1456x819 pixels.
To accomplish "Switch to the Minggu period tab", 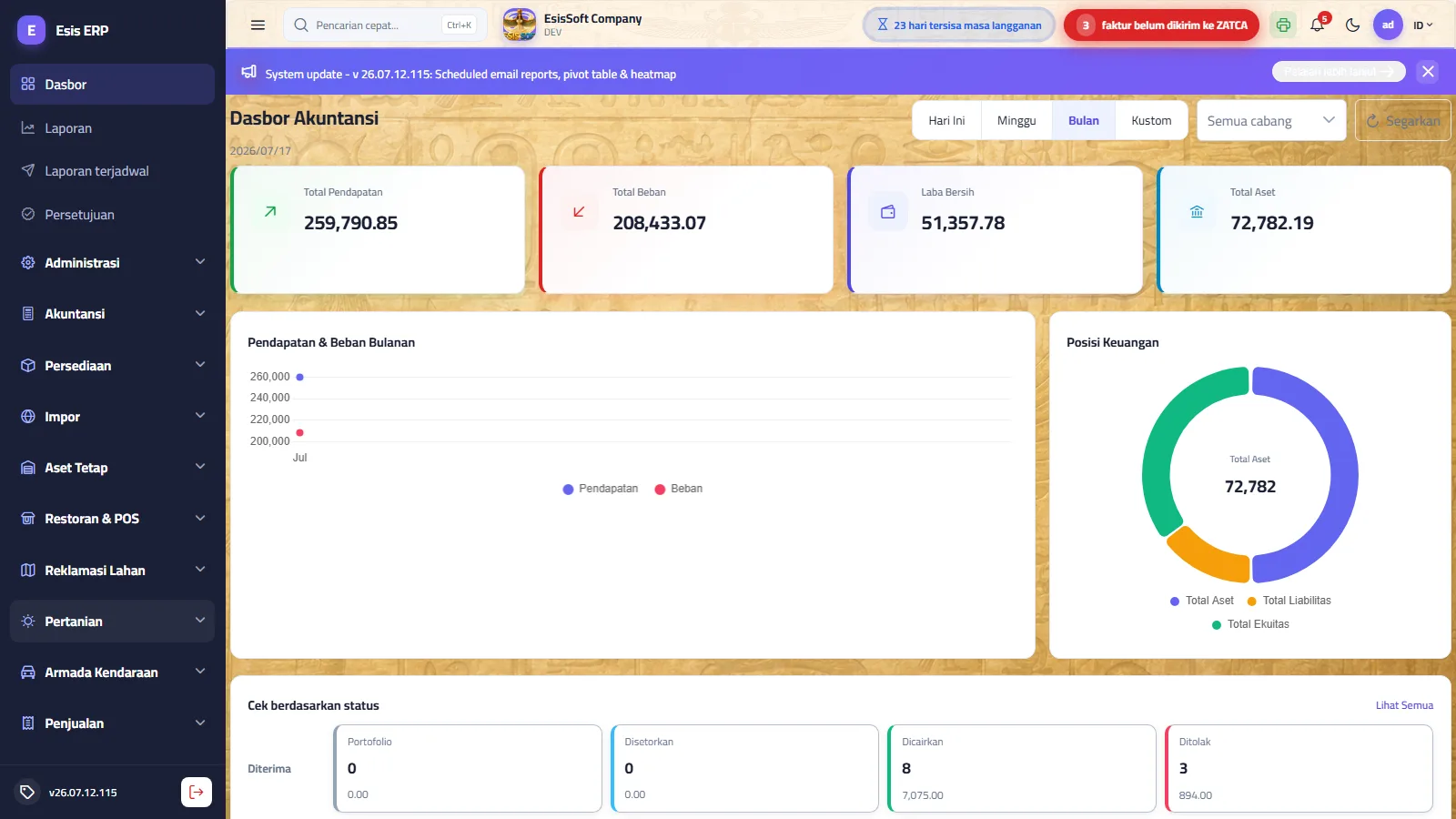I will click(x=1016, y=120).
